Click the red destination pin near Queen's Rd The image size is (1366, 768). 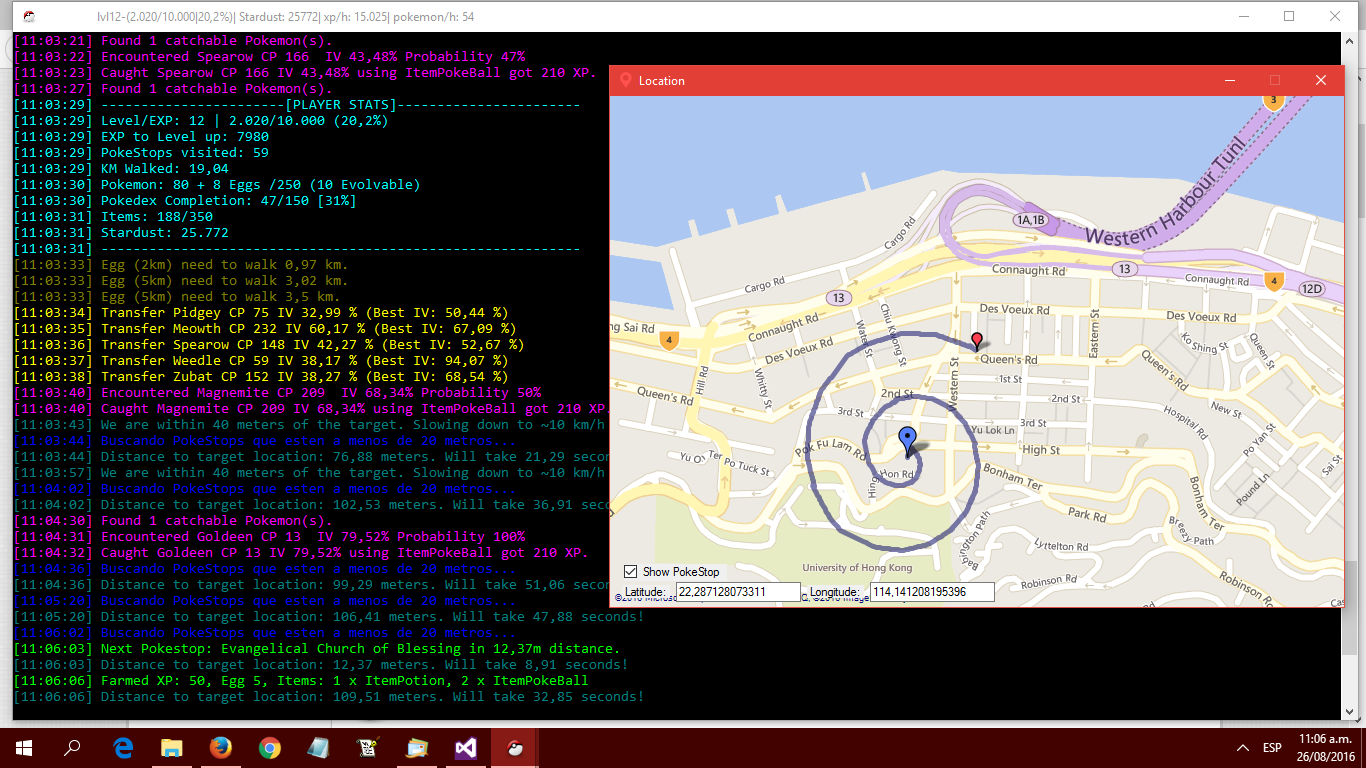pyautogui.click(x=977, y=341)
